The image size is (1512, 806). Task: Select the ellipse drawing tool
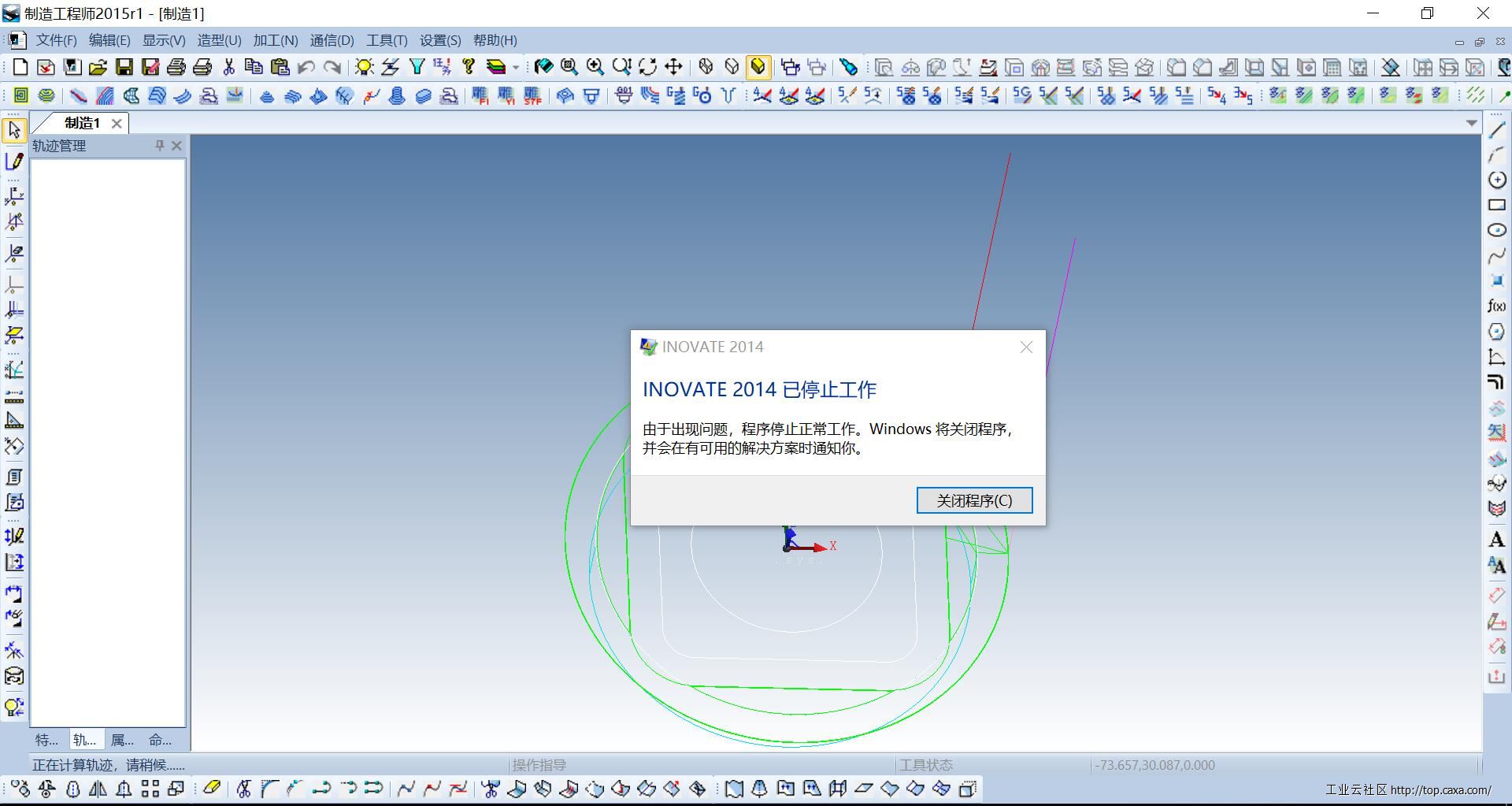coord(1496,230)
